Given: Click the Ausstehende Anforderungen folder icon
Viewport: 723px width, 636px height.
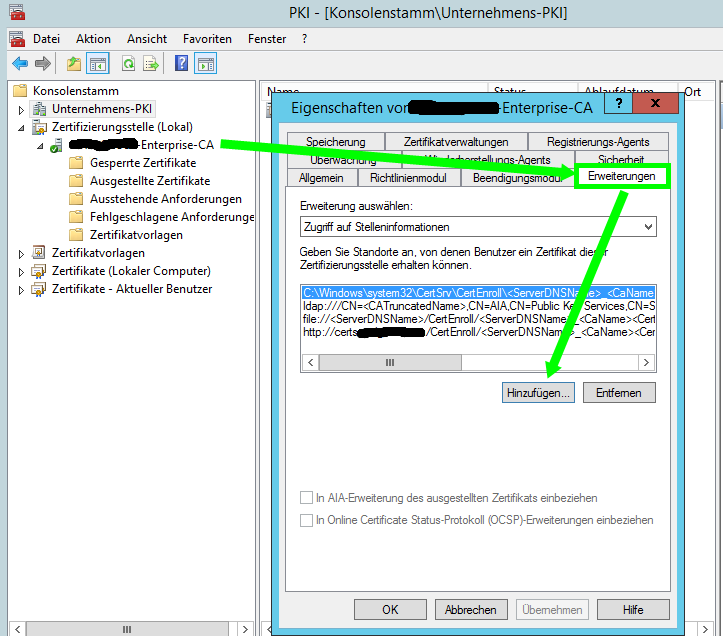Looking at the screenshot, I should [76, 199].
